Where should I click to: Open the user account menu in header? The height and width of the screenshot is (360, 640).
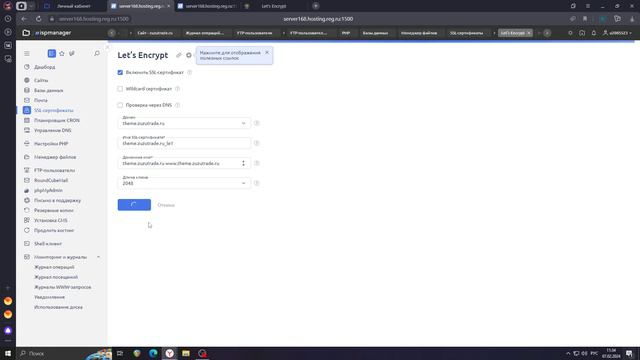[x=617, y=33]
